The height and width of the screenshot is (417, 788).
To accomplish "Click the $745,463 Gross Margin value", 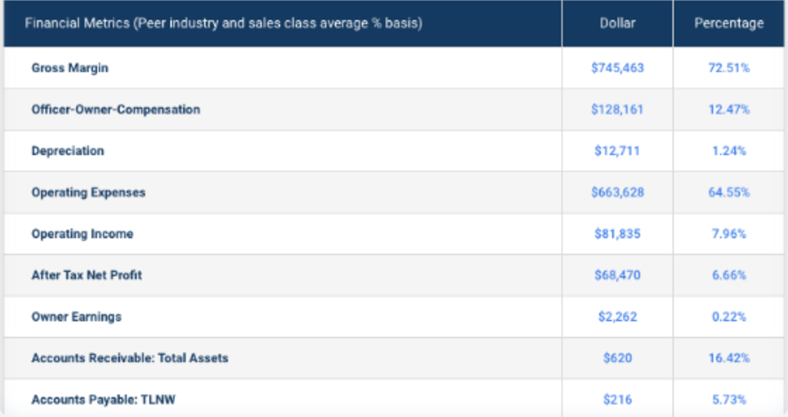I will (x=617, y=68).
